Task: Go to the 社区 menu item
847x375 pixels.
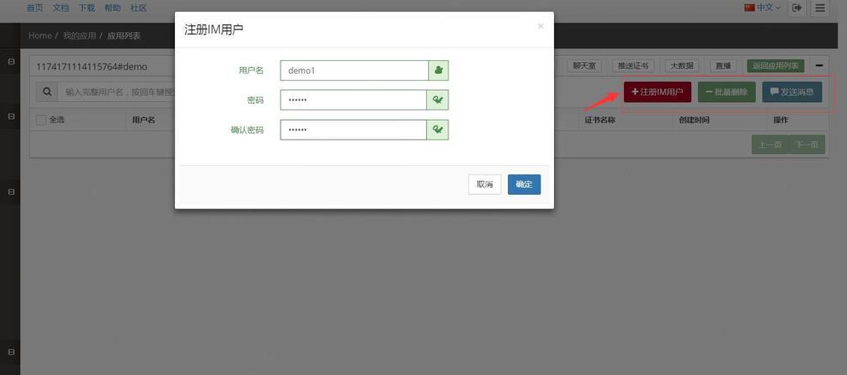Action: click(x=139, y=8)
